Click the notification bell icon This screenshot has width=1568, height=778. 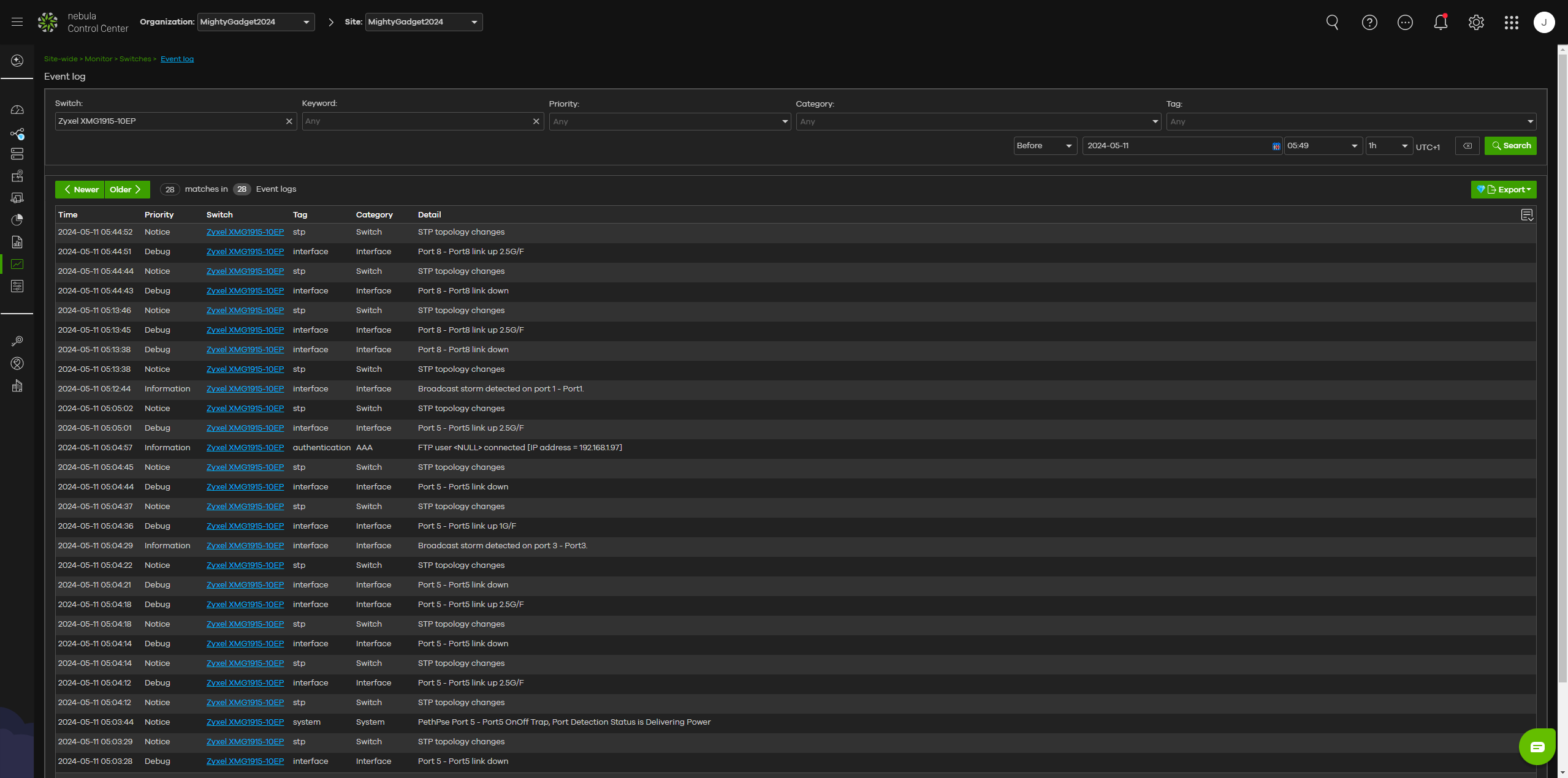tap(1441, 23)
